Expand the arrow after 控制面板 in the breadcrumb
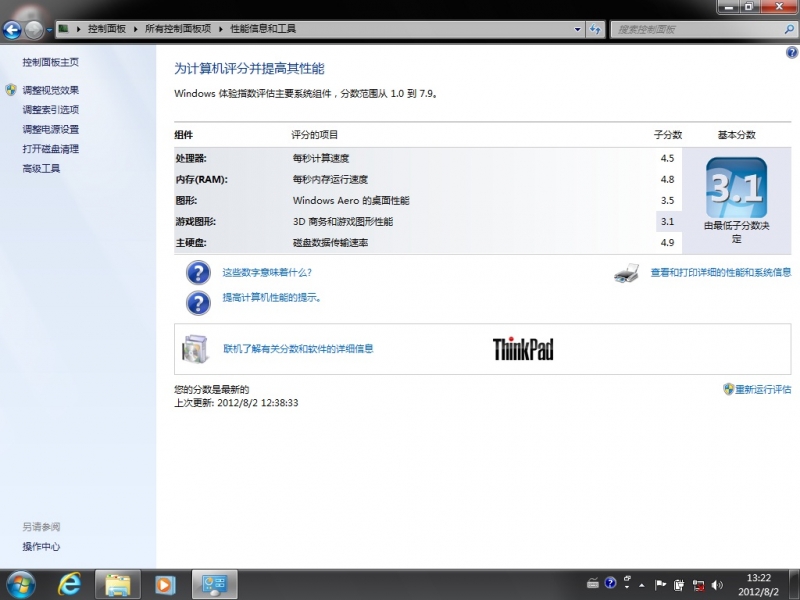The width and height of the screenshot is (800, 600). (x=134, y=30)
